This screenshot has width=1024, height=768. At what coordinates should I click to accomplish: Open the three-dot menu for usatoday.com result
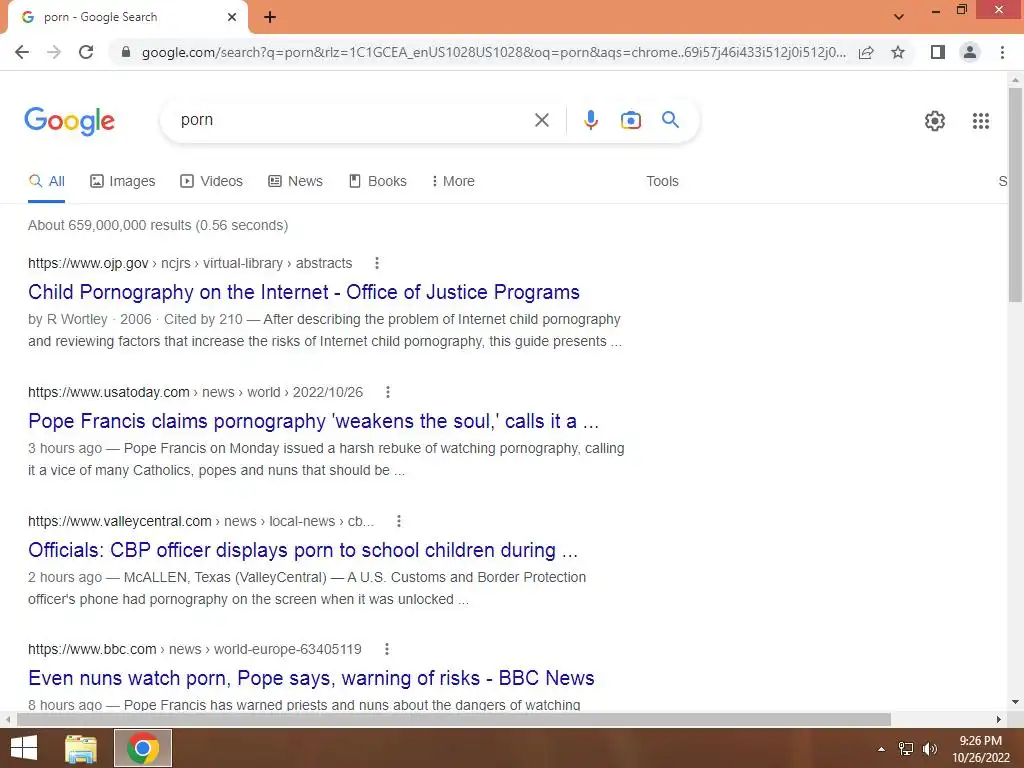click(388, 392)
